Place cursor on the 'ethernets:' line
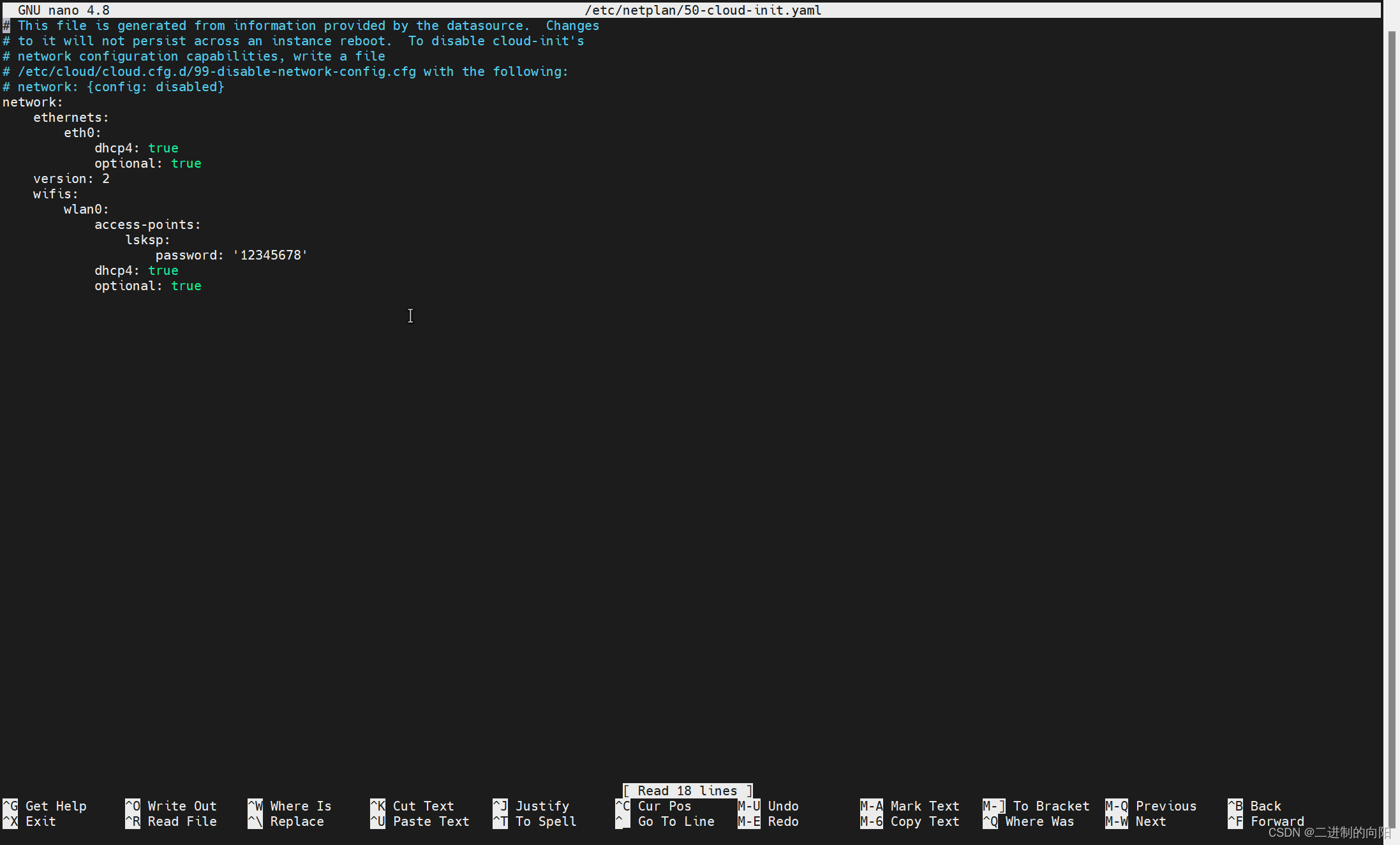Viewport: 1400px width, 845px height. click(x=71, y=117)
